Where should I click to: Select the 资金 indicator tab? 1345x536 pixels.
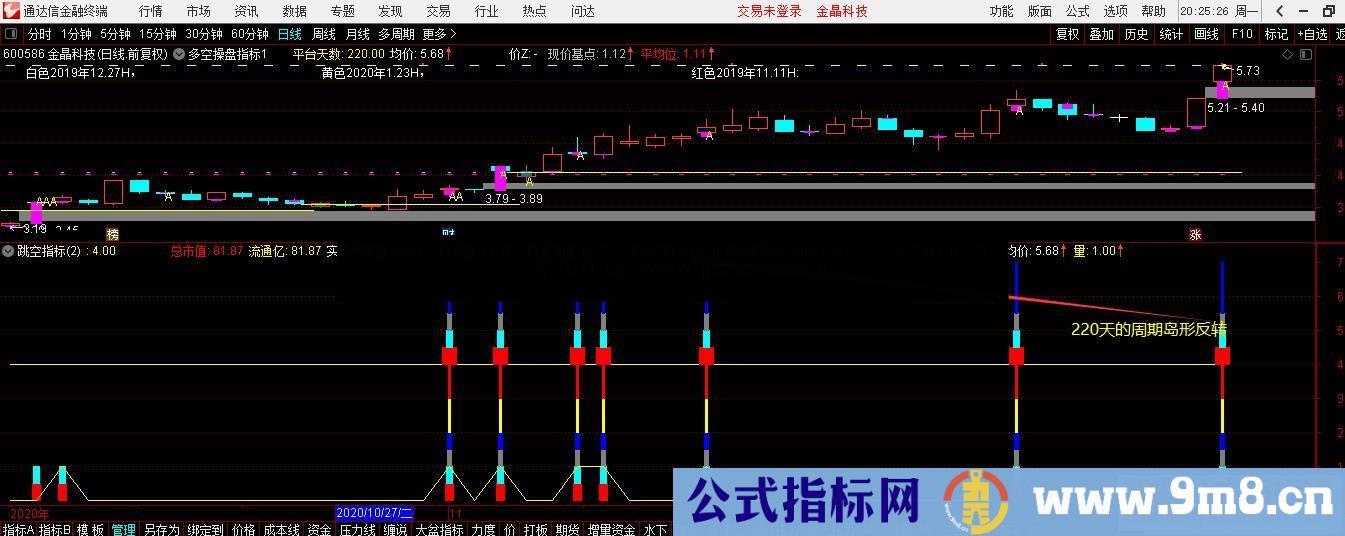click(x=319, y=529)
